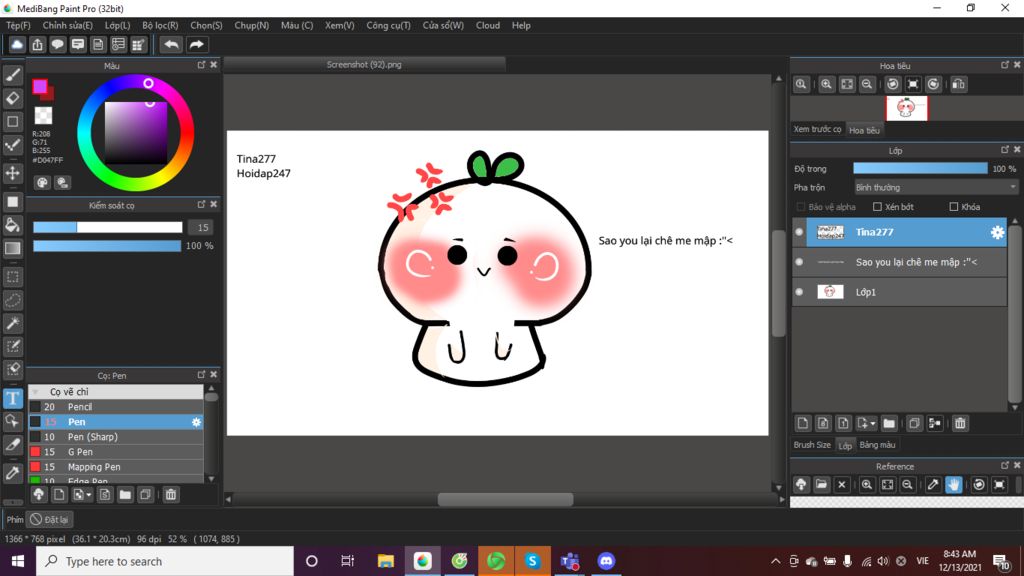Hide the Tina277 layer
Image resolution: width=1024 pixels, height=576 pixels.
coord(799,232)
